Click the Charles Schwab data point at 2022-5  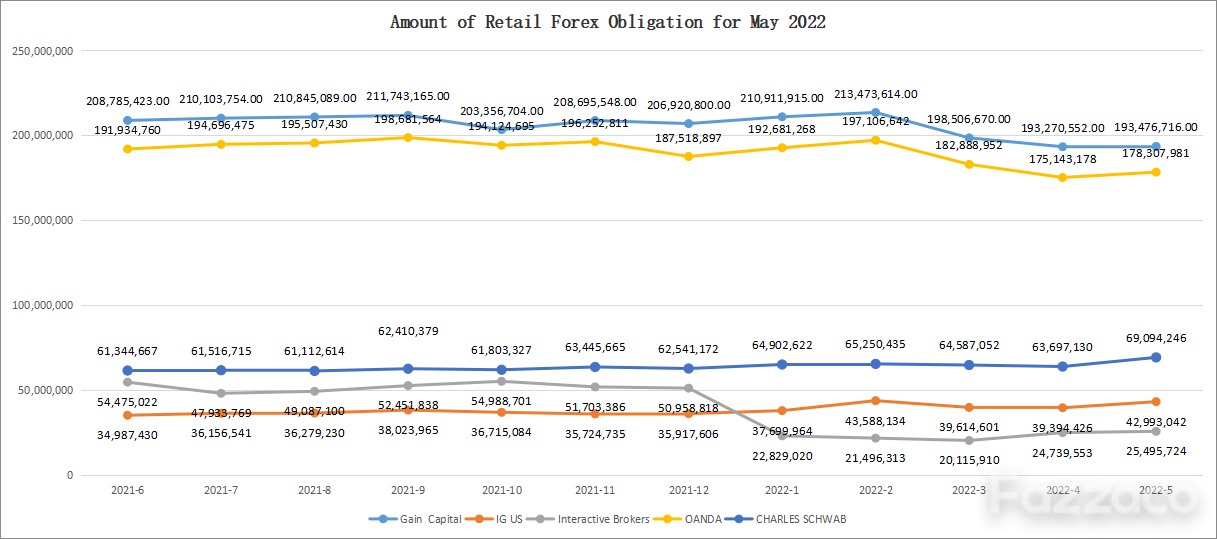(x=1156, y=357)
